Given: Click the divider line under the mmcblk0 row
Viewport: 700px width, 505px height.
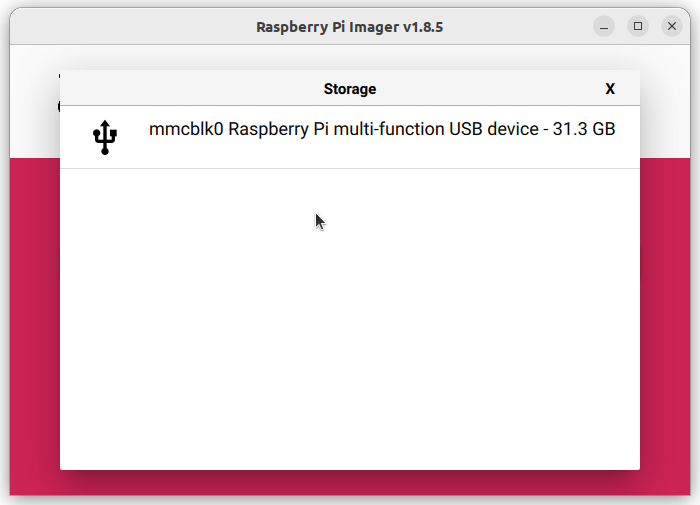Looking at the screenshot, I should pos(350,168).
